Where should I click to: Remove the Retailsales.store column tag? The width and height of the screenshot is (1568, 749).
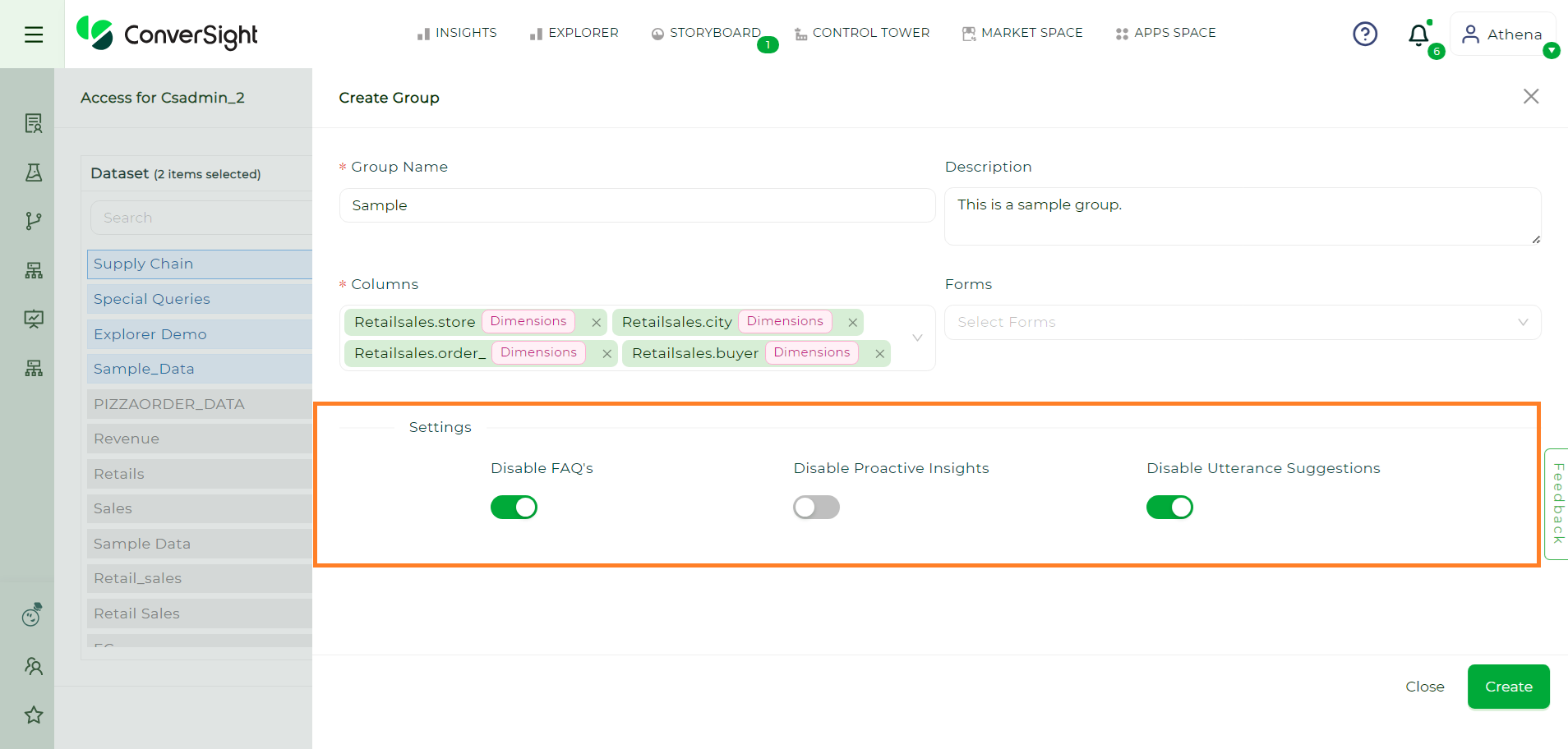(x=596, y=323)
